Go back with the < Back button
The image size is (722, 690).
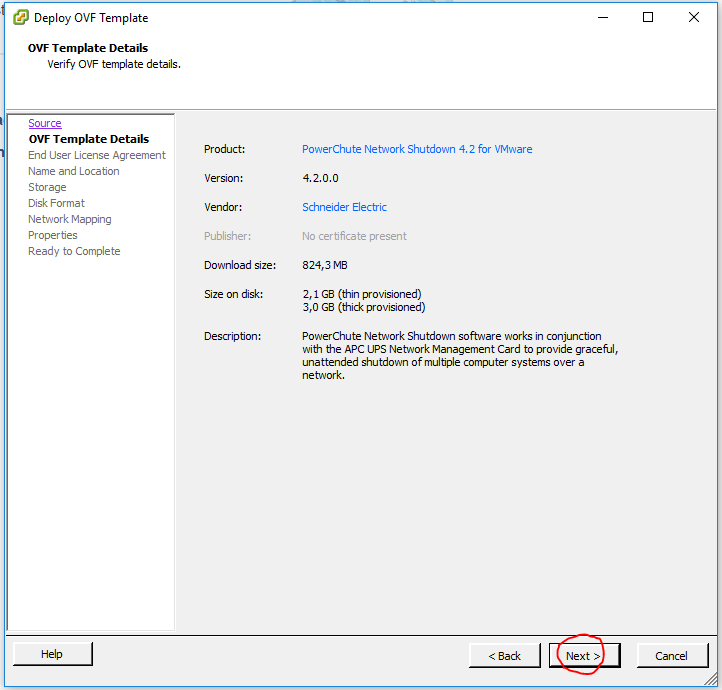(x=505, y=655)
